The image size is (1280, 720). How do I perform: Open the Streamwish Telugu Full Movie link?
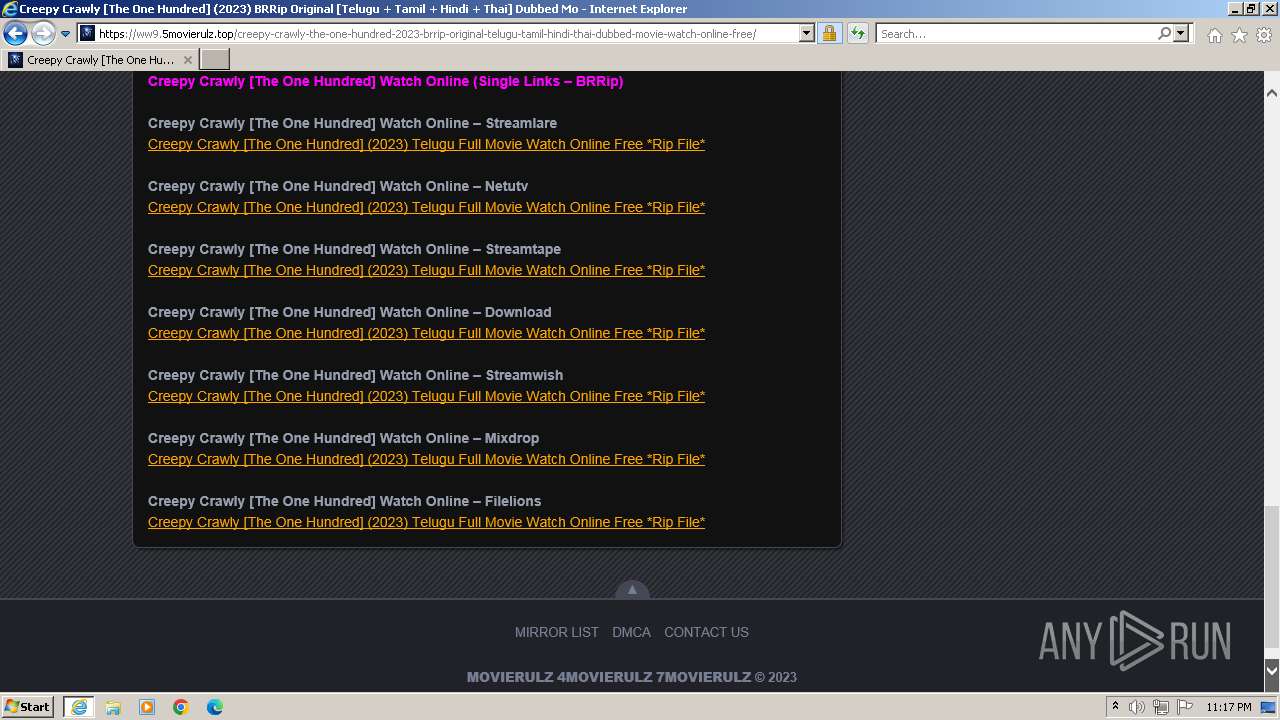(426, 396)
